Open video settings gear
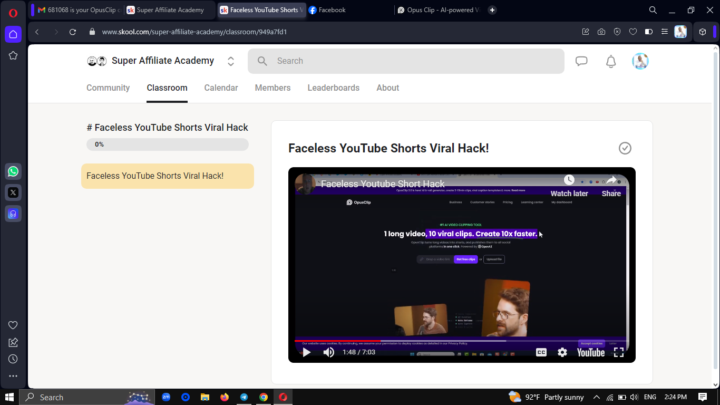Image resolution: width=720 pixels, height=405 pixels. tap(562, 352)
